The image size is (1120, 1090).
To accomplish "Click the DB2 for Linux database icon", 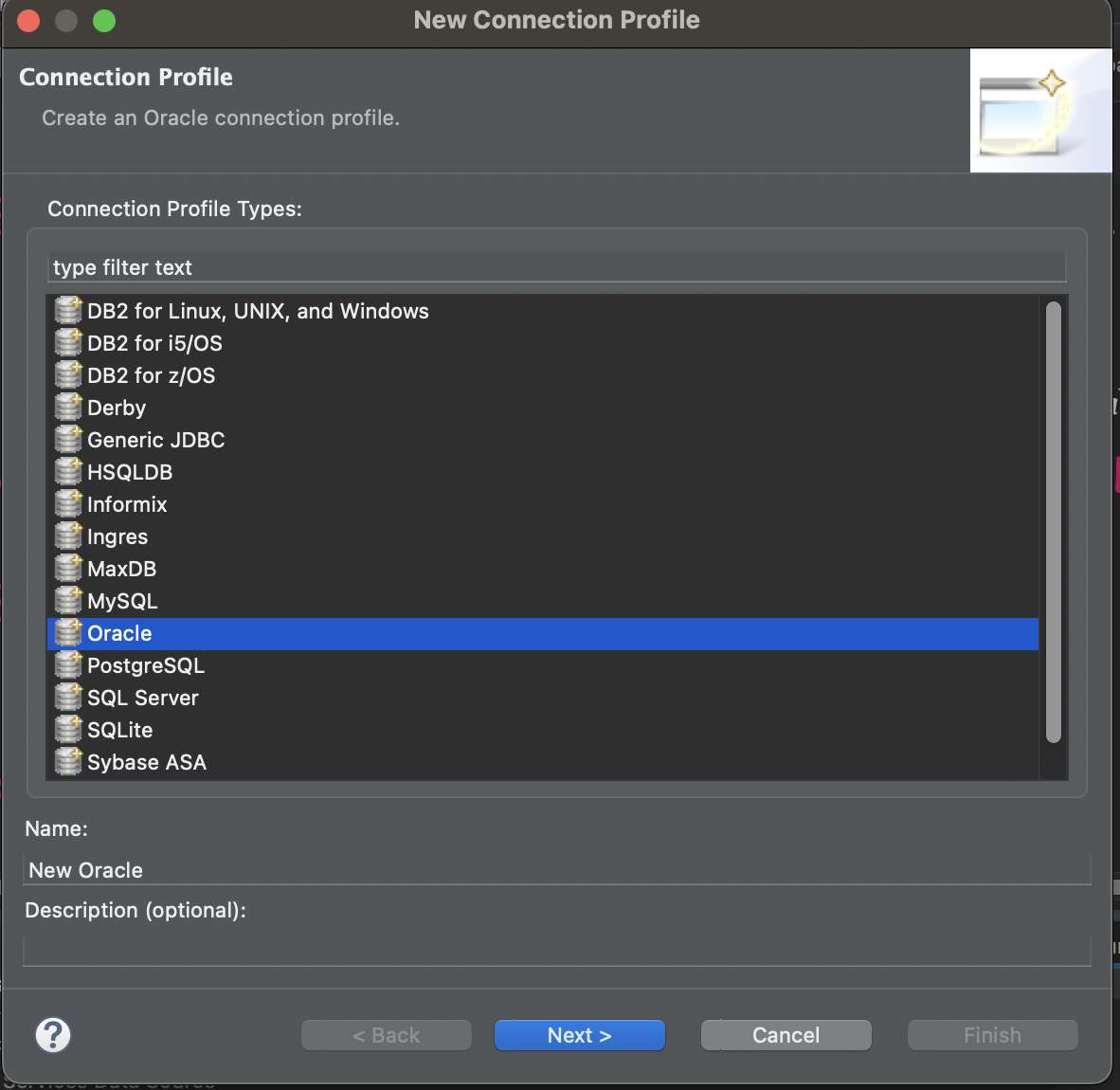I will (x=68, y=311).
